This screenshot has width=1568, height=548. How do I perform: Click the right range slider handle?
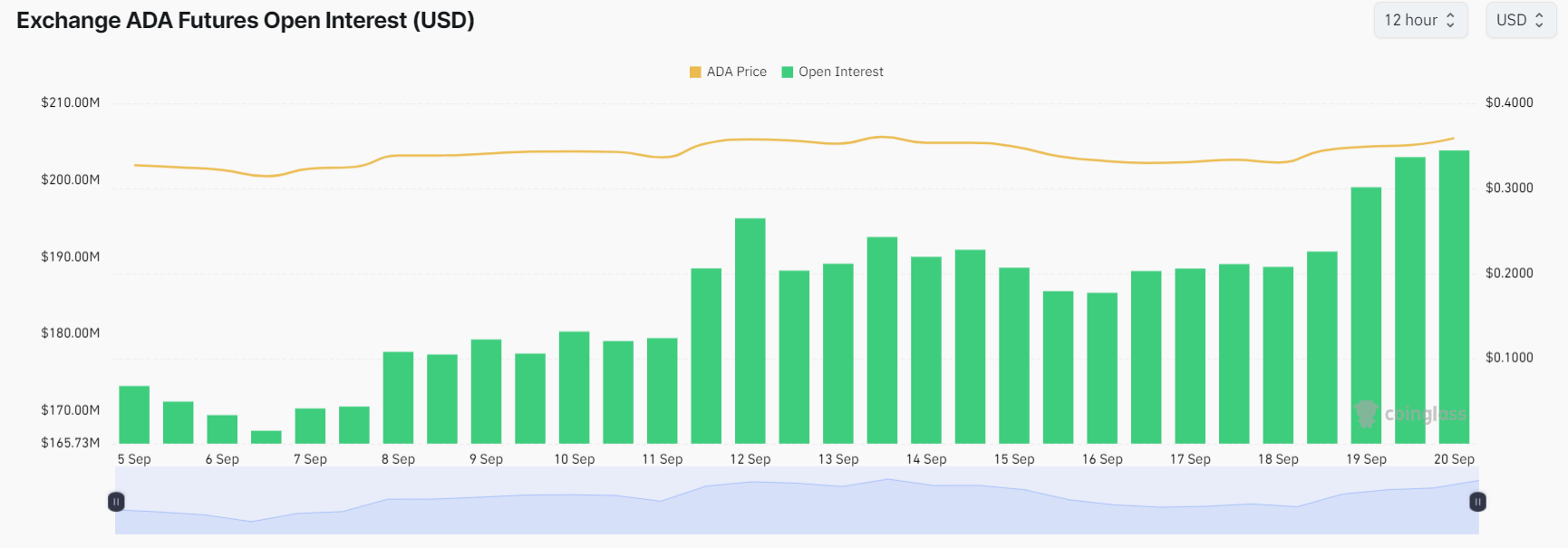[x=1477, y=501]
